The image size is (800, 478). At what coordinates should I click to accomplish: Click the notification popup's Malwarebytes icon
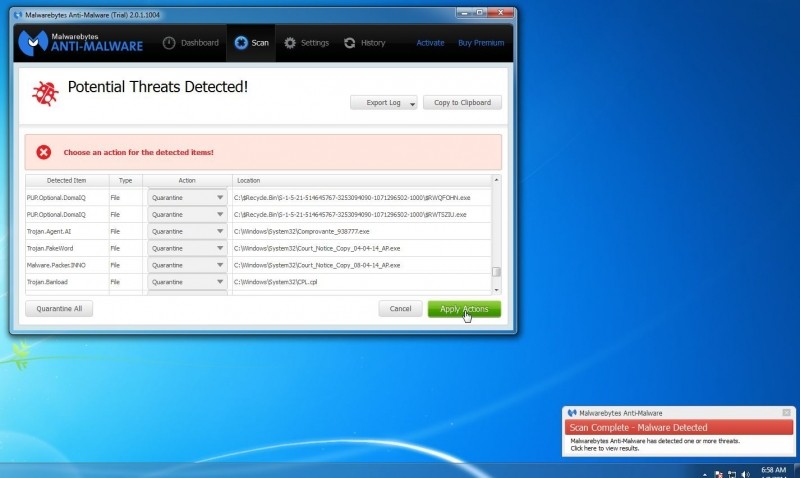point(571,413)
